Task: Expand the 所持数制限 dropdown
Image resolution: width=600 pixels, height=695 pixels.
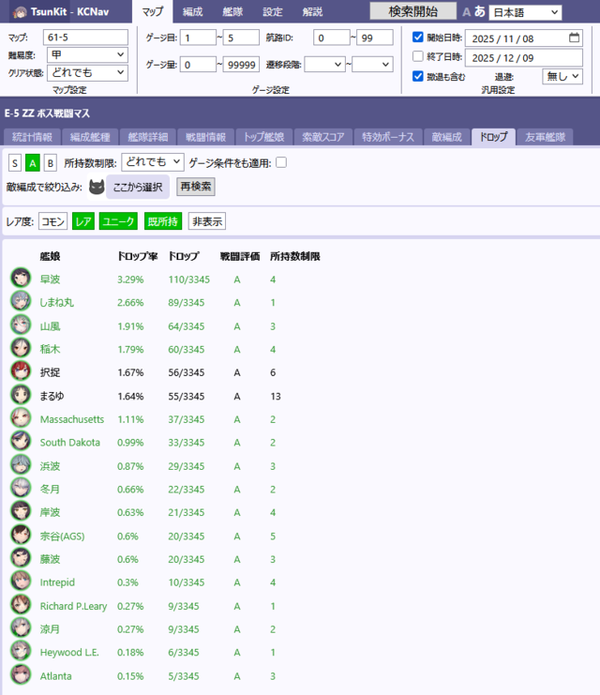Action: point(152,161)
